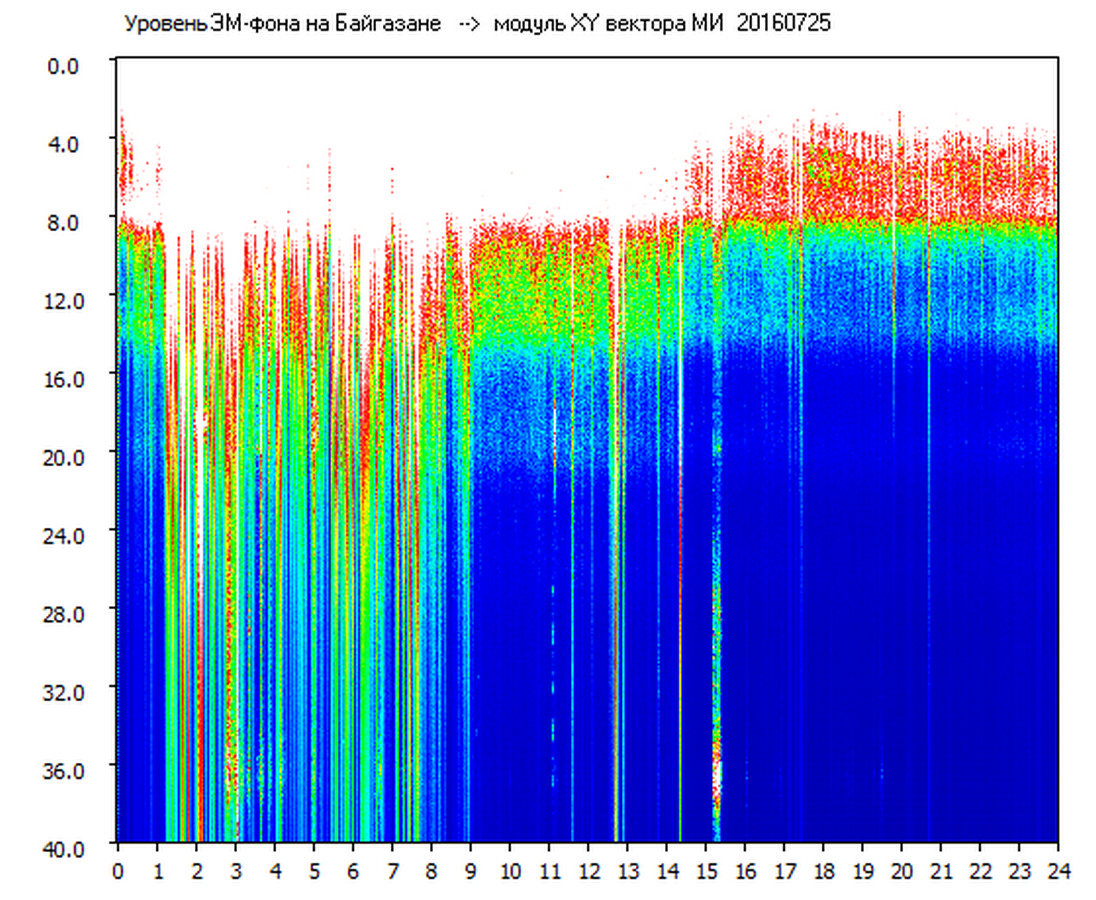Click the chart title 'Уровень ЭМ-фона на Байгазане'

coord(282,24)
